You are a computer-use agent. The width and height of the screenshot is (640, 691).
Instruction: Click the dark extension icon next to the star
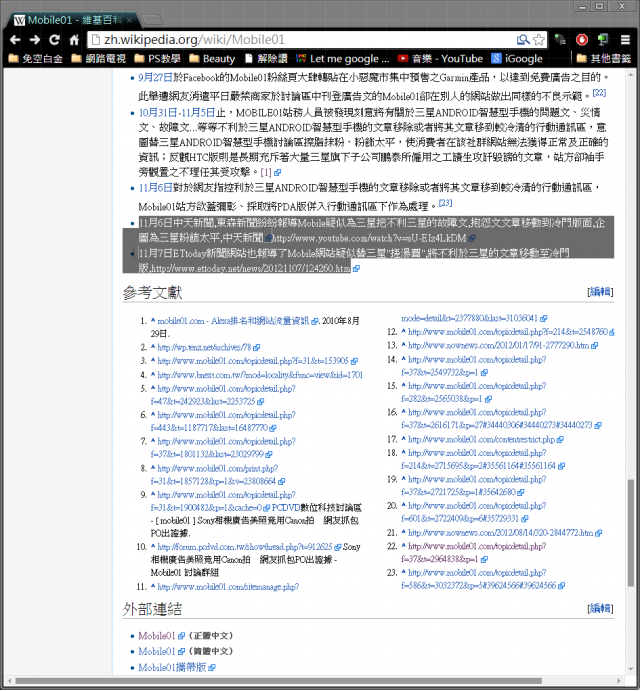click(560, 40)
